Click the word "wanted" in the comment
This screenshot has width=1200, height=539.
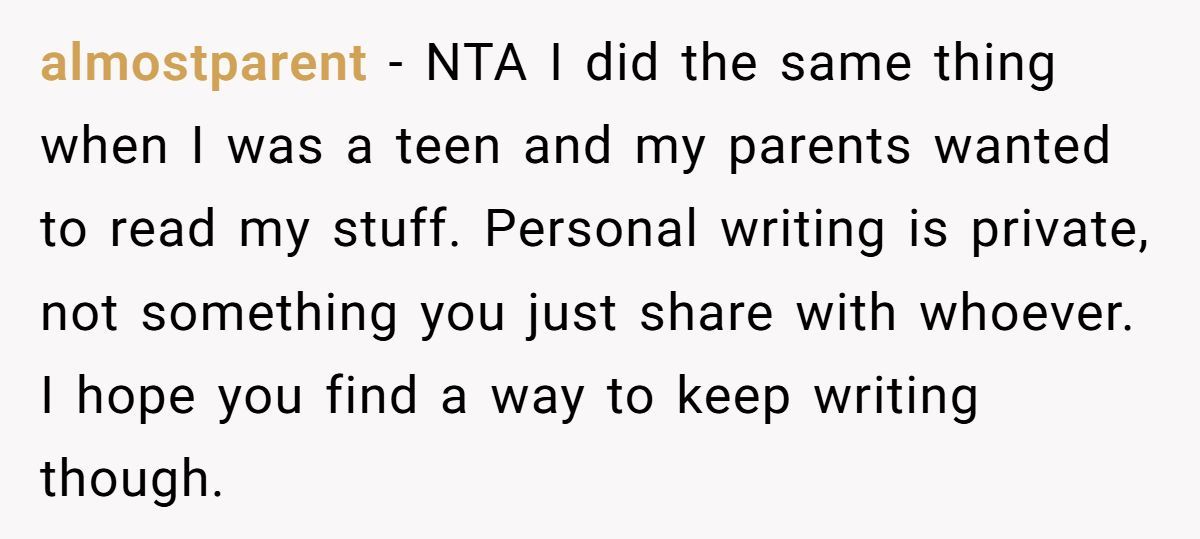pyautogui.click(x=1021, y=148)
